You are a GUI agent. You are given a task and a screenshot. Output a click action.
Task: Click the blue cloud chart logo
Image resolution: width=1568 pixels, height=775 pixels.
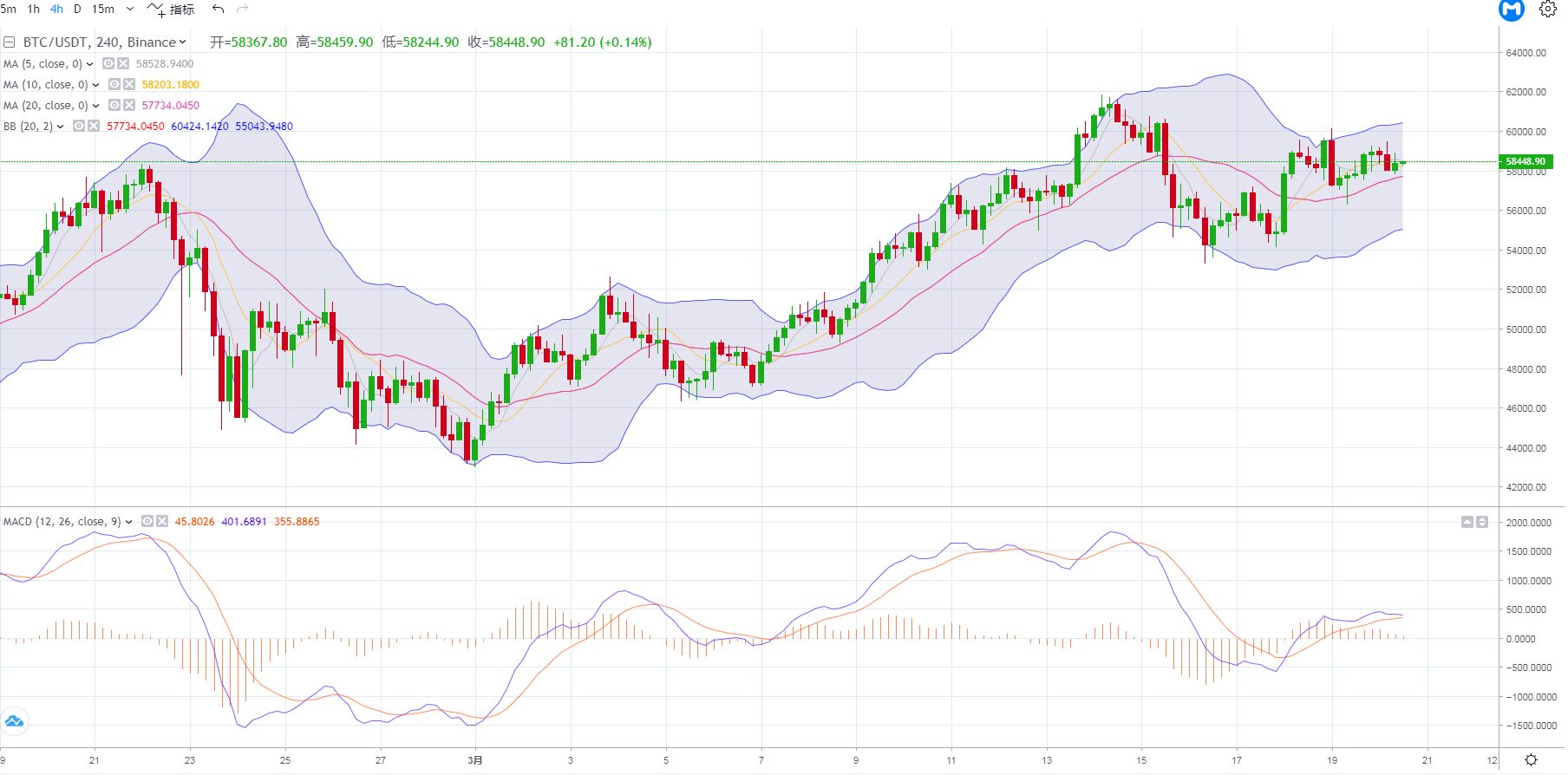point(14,721)
